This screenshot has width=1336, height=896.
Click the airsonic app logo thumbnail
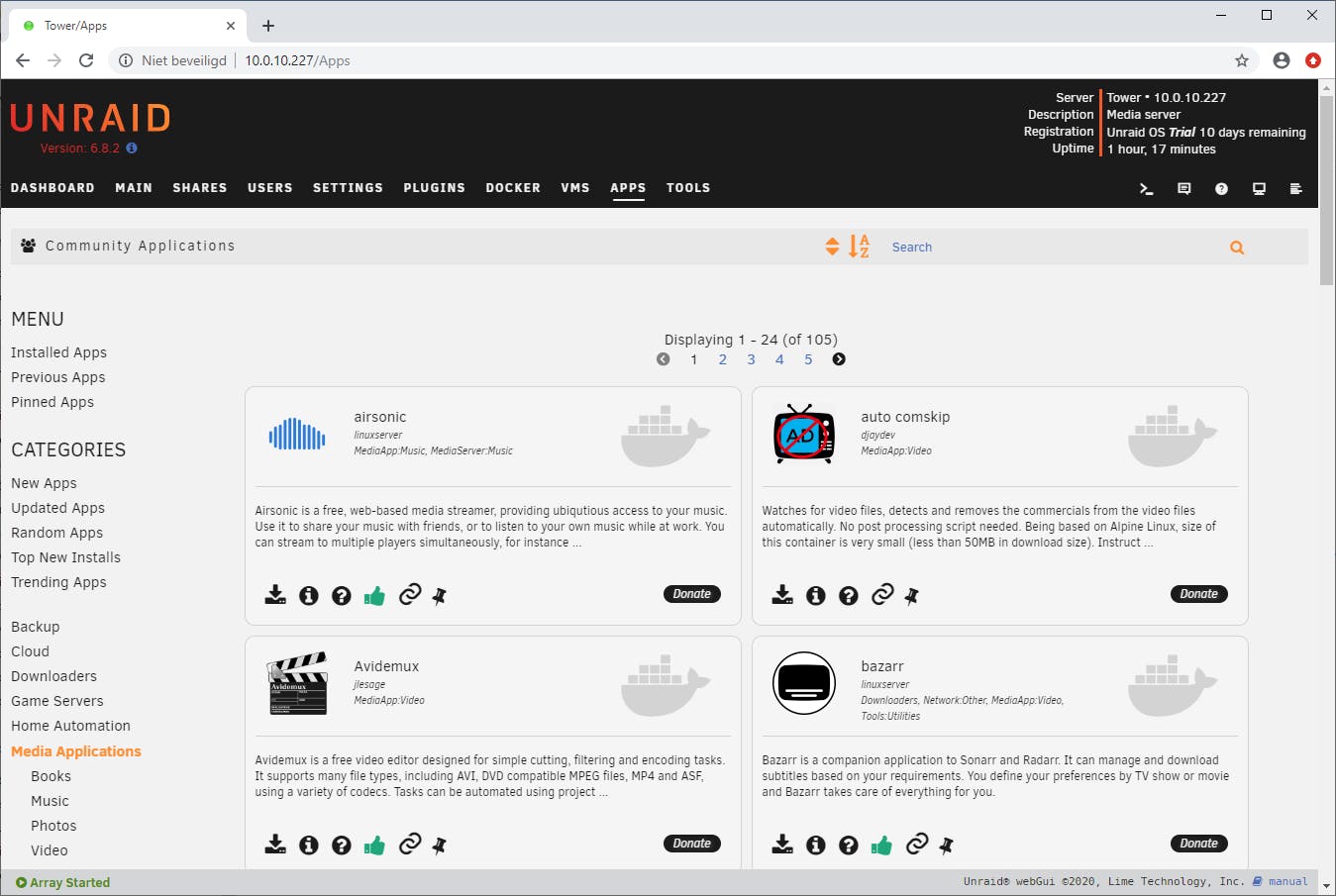(x=297, y=434)
